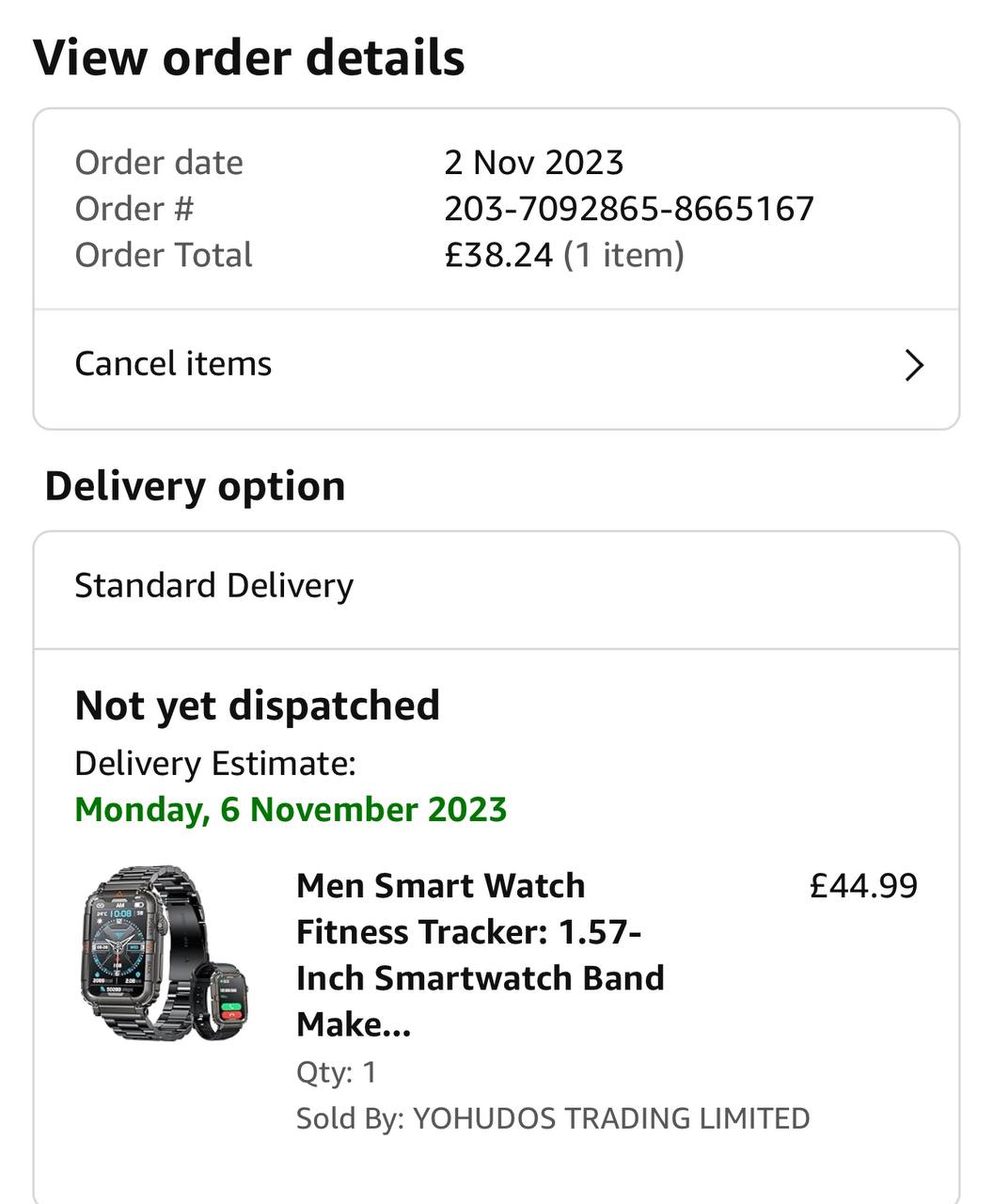Click the Order Total label
Screen dimensions: 993x1204
164,255
